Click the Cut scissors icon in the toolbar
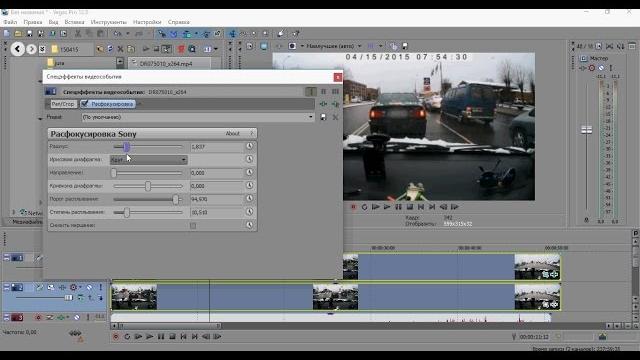 coord(78,33)
